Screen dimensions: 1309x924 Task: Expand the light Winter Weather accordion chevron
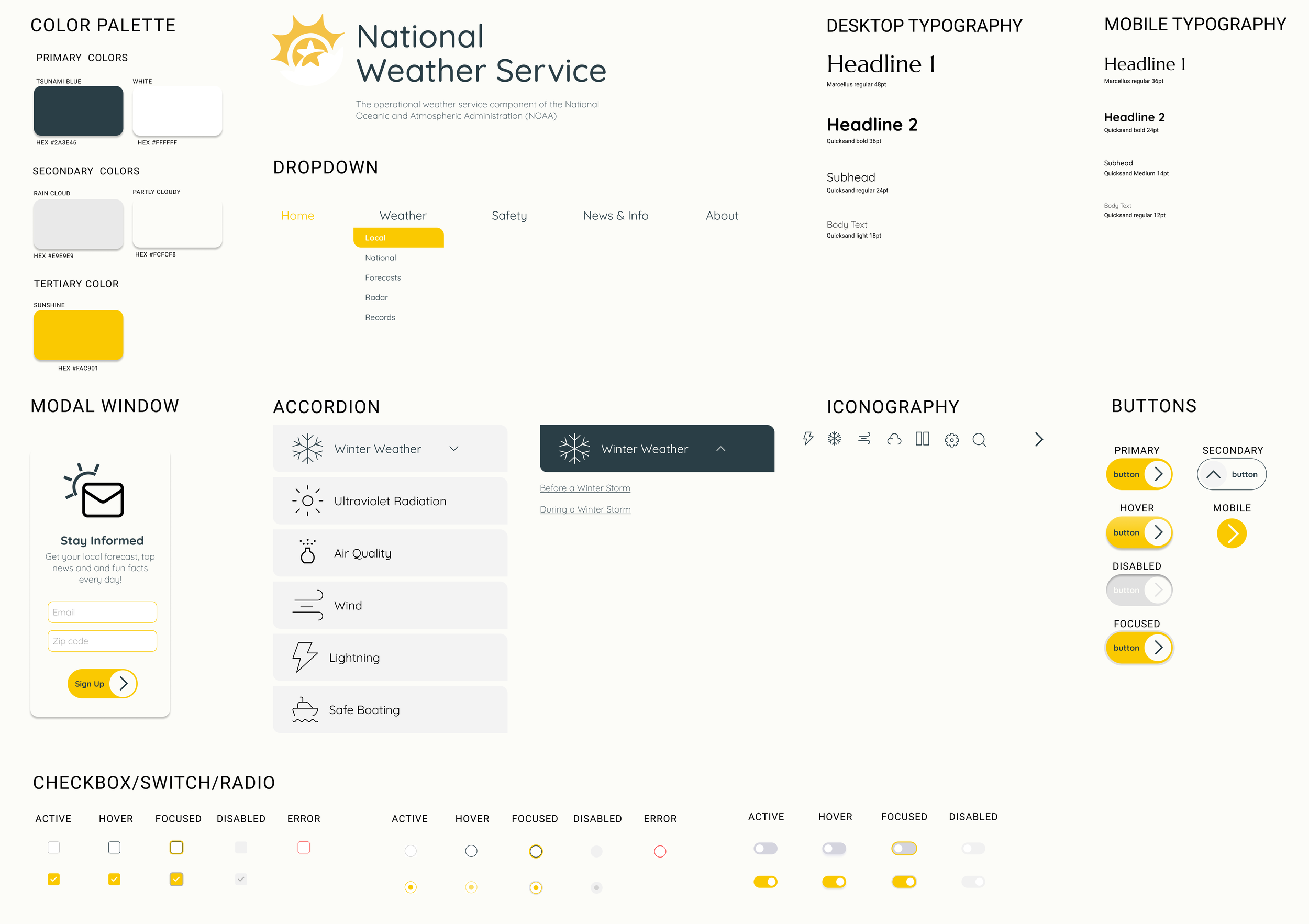pos(454,449)
